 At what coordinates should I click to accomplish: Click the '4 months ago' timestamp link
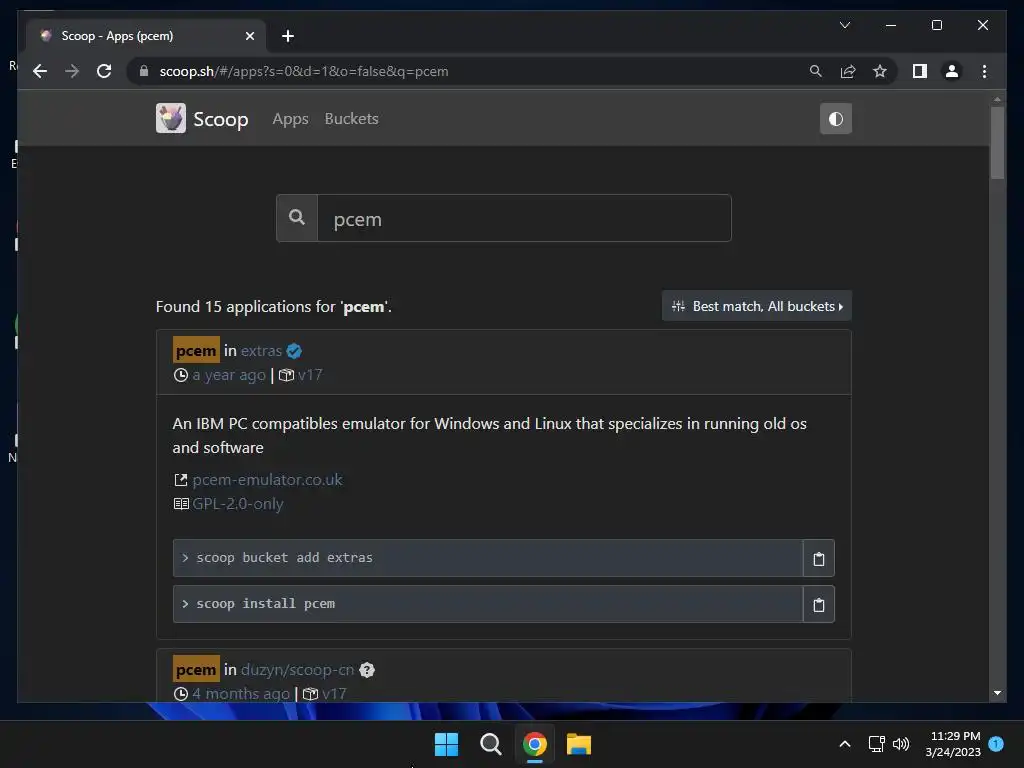(x=241, y=694)
